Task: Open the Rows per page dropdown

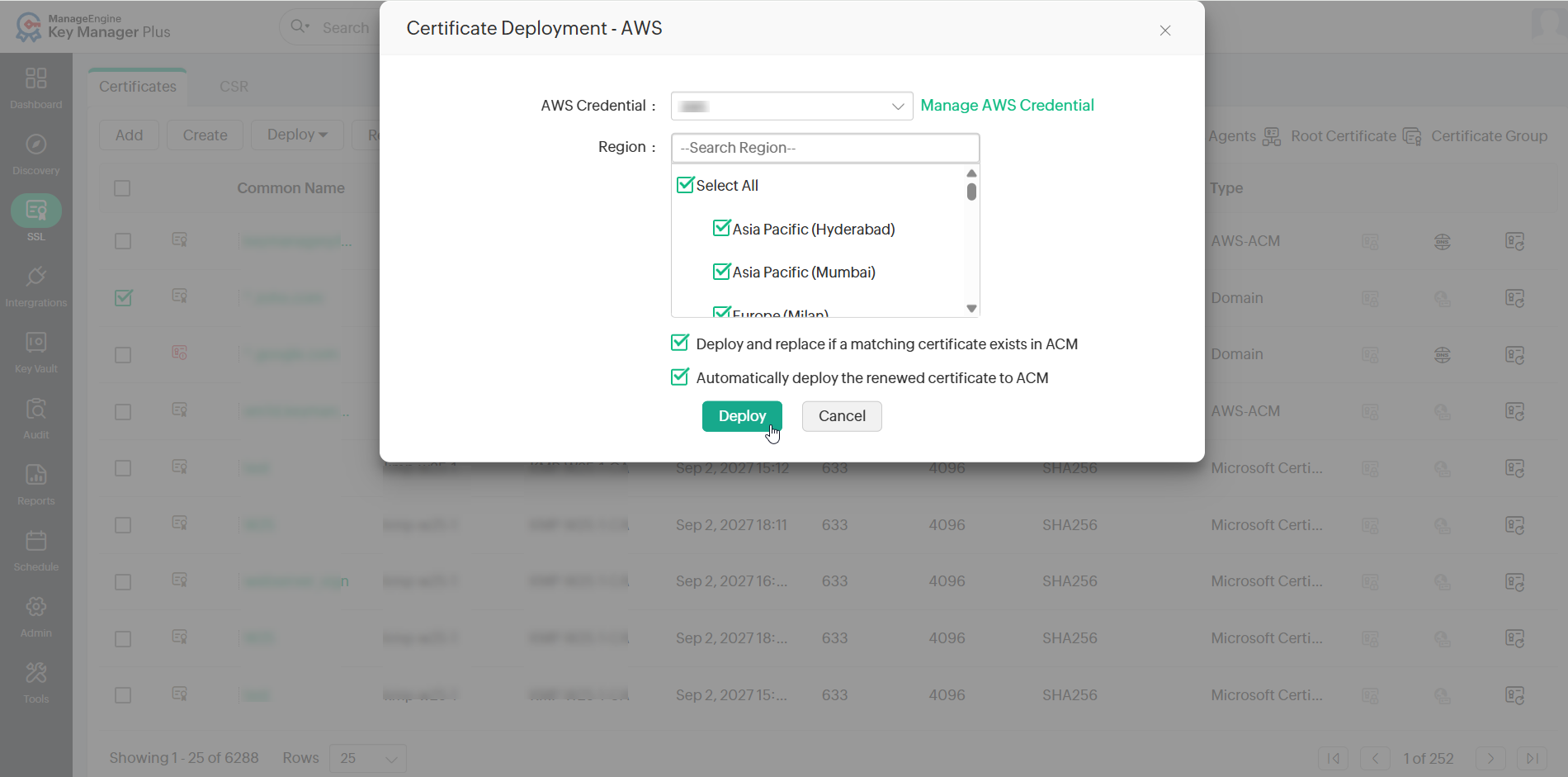Action: [x=367, y=758]
